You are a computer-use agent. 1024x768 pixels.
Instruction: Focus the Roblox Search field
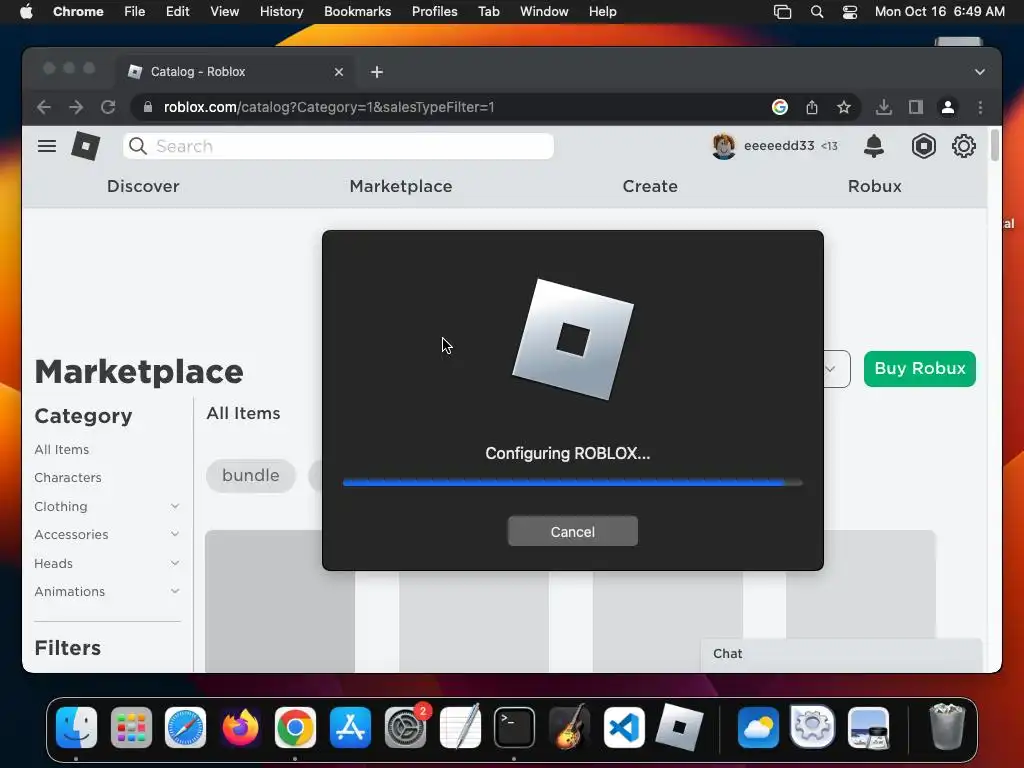click(x=338, y=146)
